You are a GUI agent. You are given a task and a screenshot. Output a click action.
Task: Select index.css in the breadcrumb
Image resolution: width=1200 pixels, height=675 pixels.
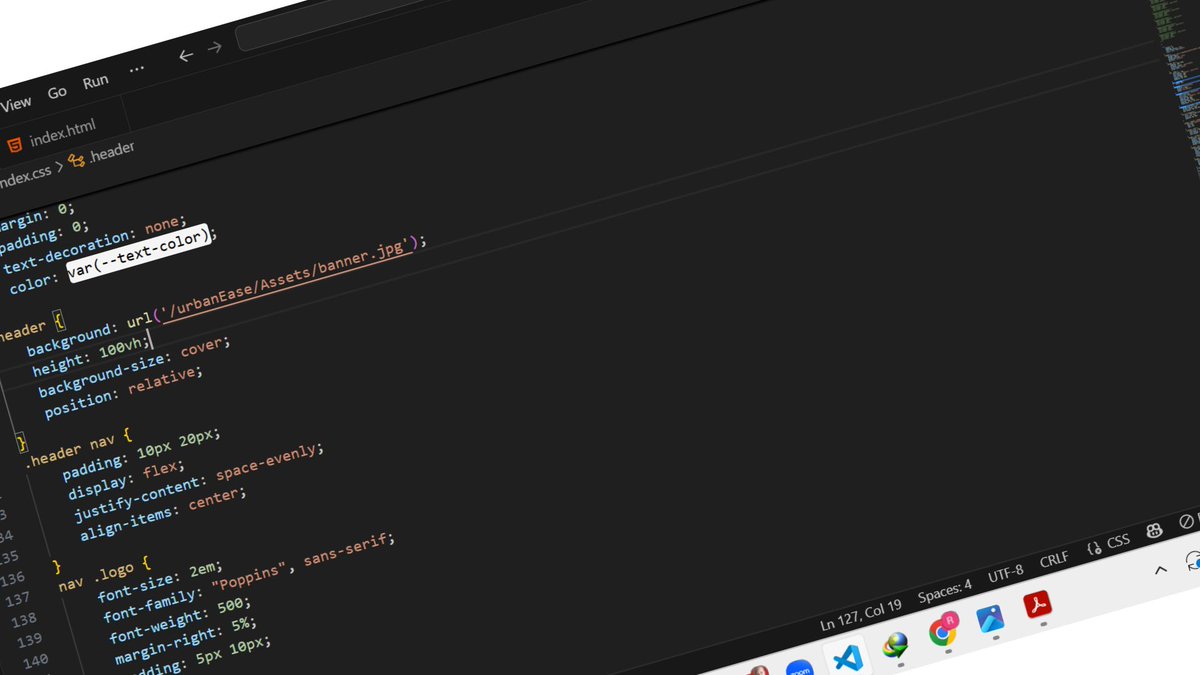[24, 178]
